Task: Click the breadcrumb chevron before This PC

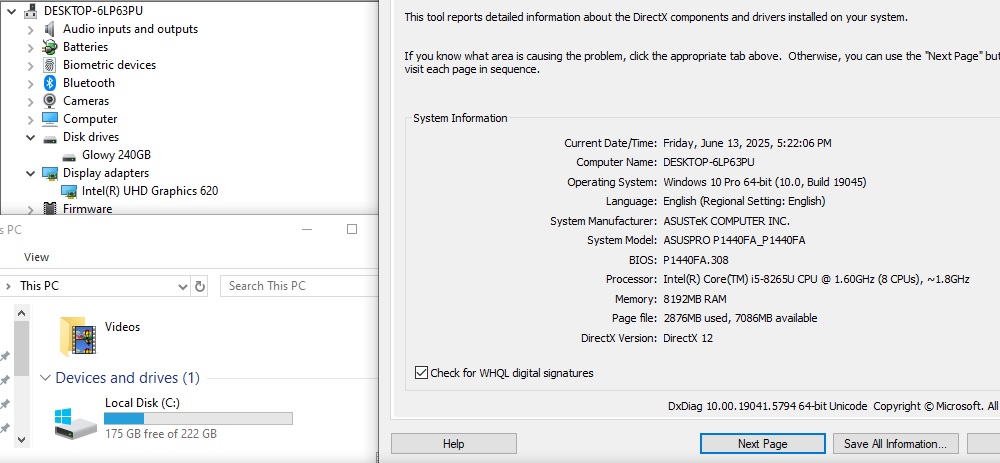Action: click(x=8, y=286)
